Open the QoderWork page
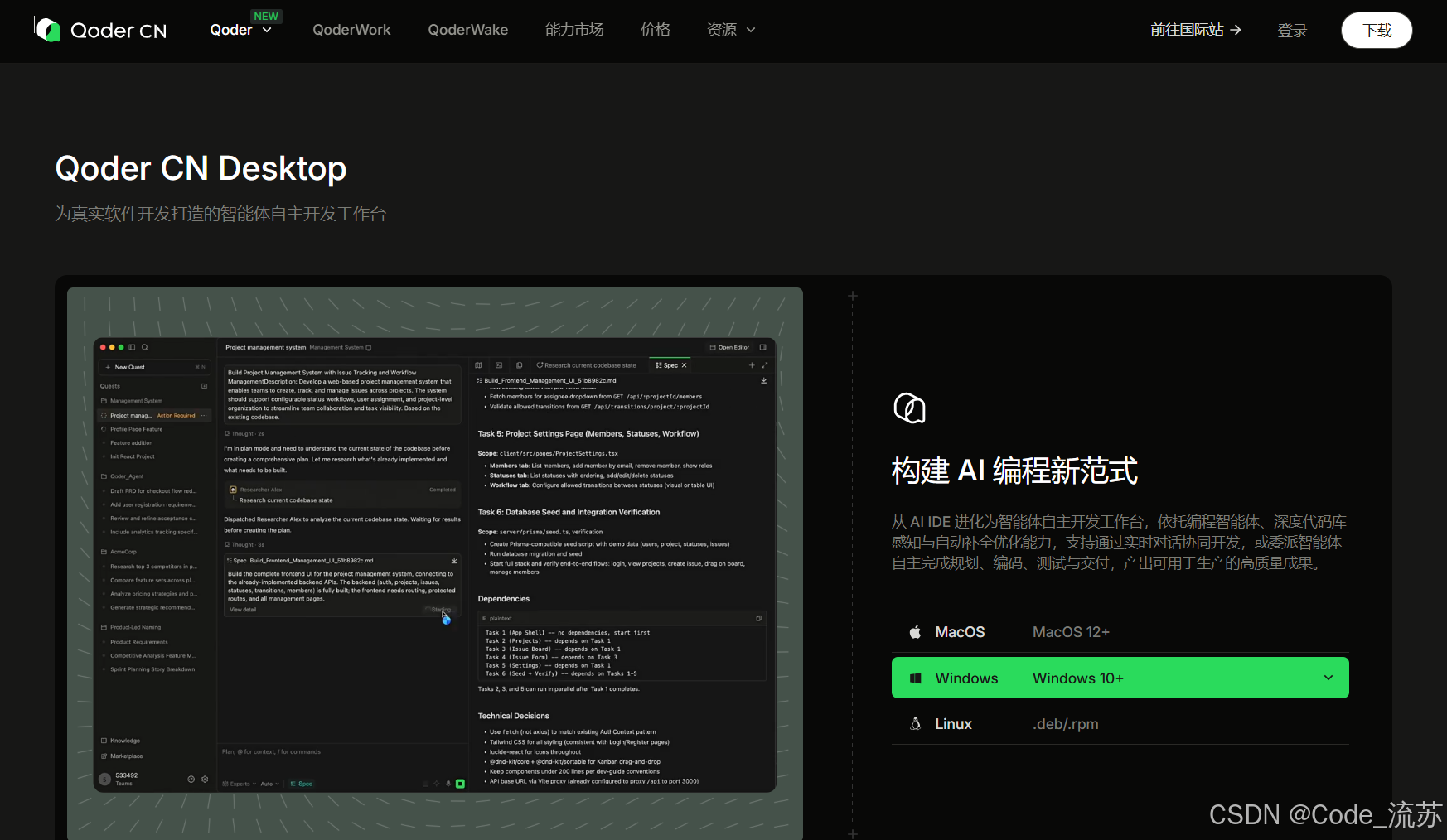1447x840 pixels. click(351, 30)
